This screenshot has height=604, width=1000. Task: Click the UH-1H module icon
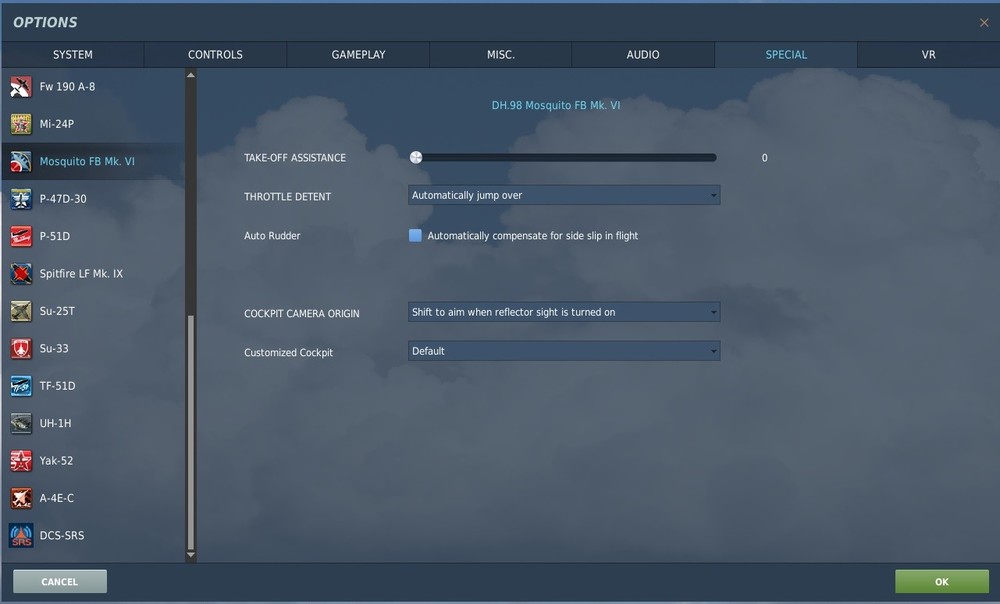pos(20,424)
